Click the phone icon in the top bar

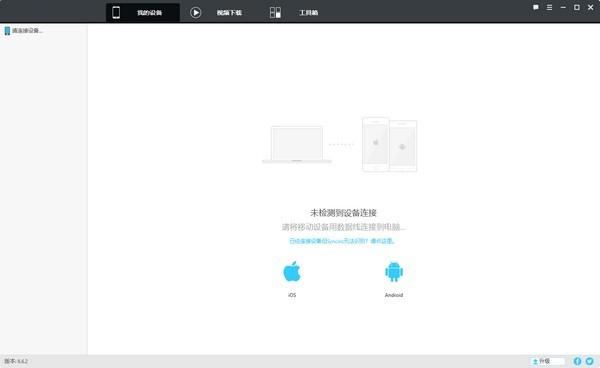116,13
